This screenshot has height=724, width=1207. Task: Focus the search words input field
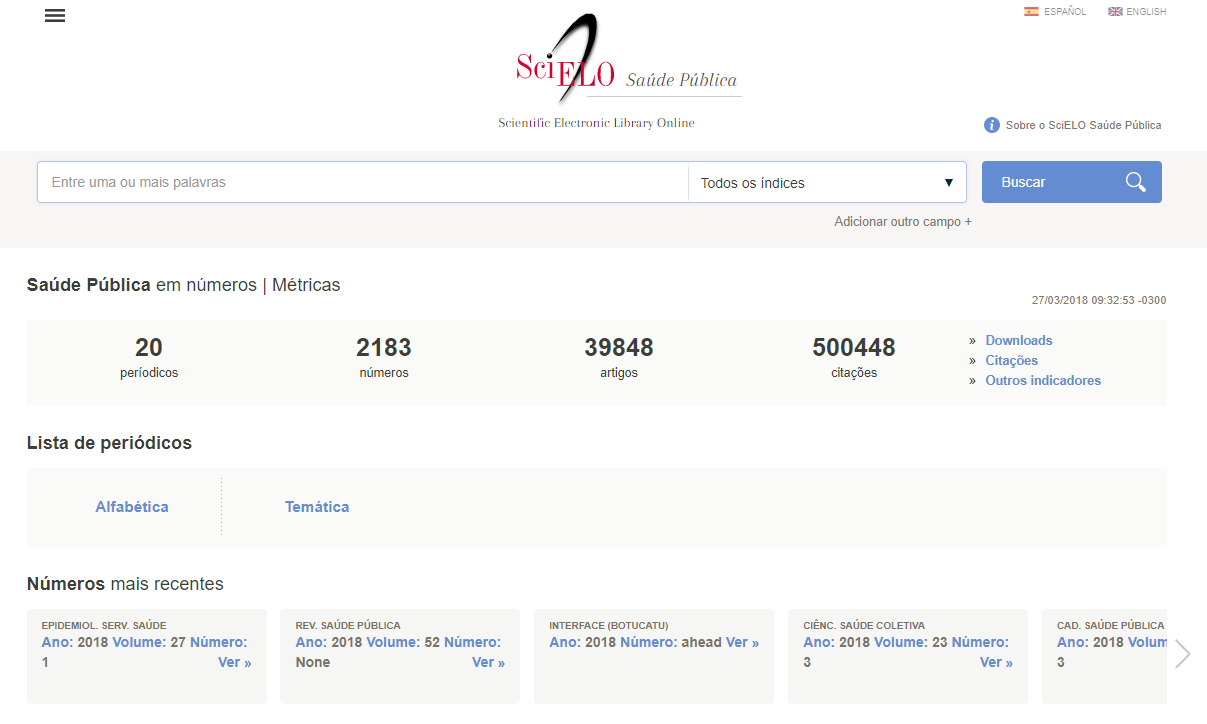coord(363,183)
